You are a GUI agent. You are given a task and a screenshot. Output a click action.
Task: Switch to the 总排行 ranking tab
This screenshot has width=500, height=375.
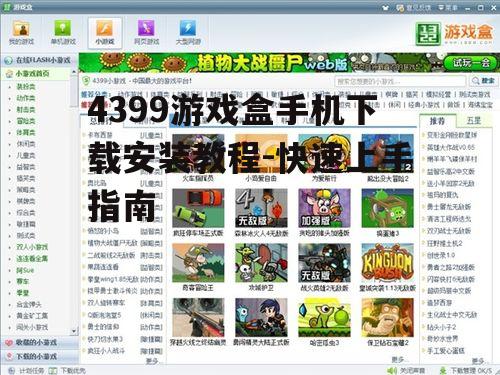tap(101, 121)
